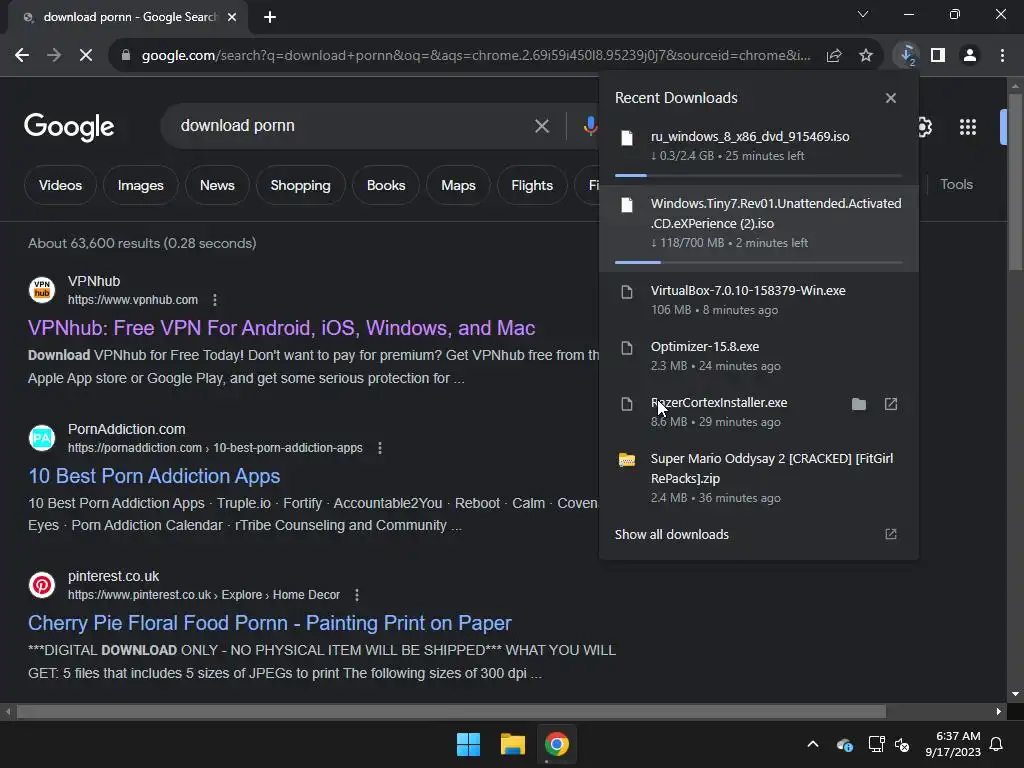Open the tab search chevron
Viewport: 1024px width, 768px height.
click(x=863, y=14)
